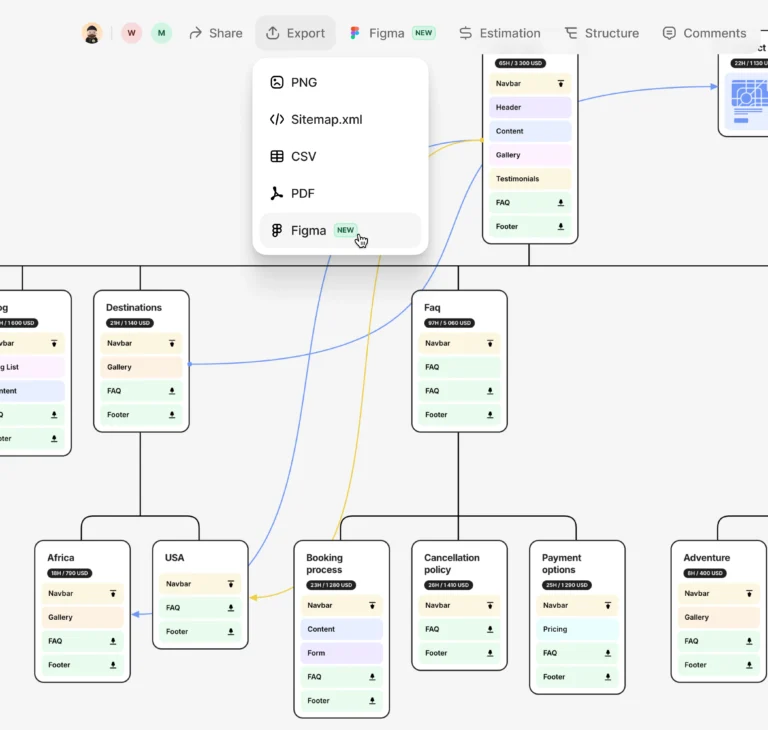This screenshot has height=730, width=768.
Task: Click the PNG image icon in menu
Action: [x=277, y=82]
